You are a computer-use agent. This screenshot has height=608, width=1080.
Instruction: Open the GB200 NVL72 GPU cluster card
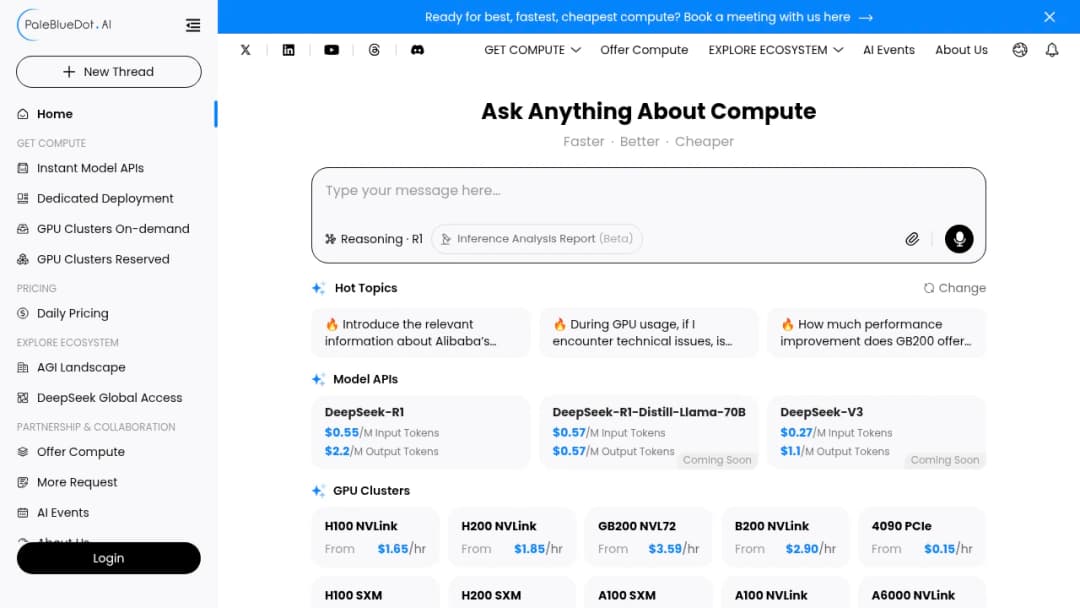[648, 537]
